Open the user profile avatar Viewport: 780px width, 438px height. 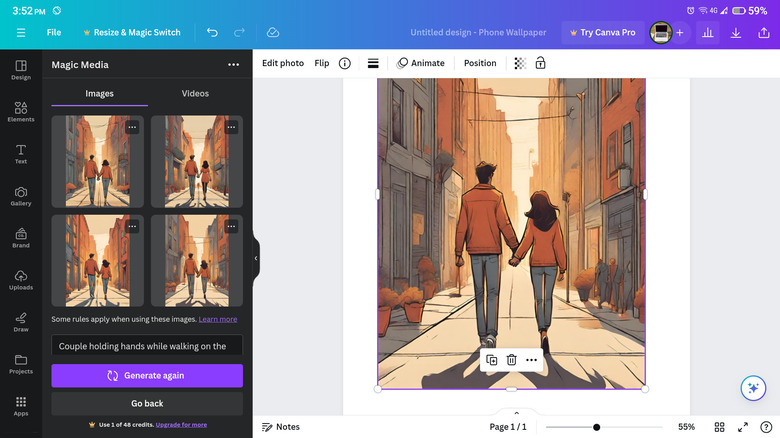tap(661, 32)
